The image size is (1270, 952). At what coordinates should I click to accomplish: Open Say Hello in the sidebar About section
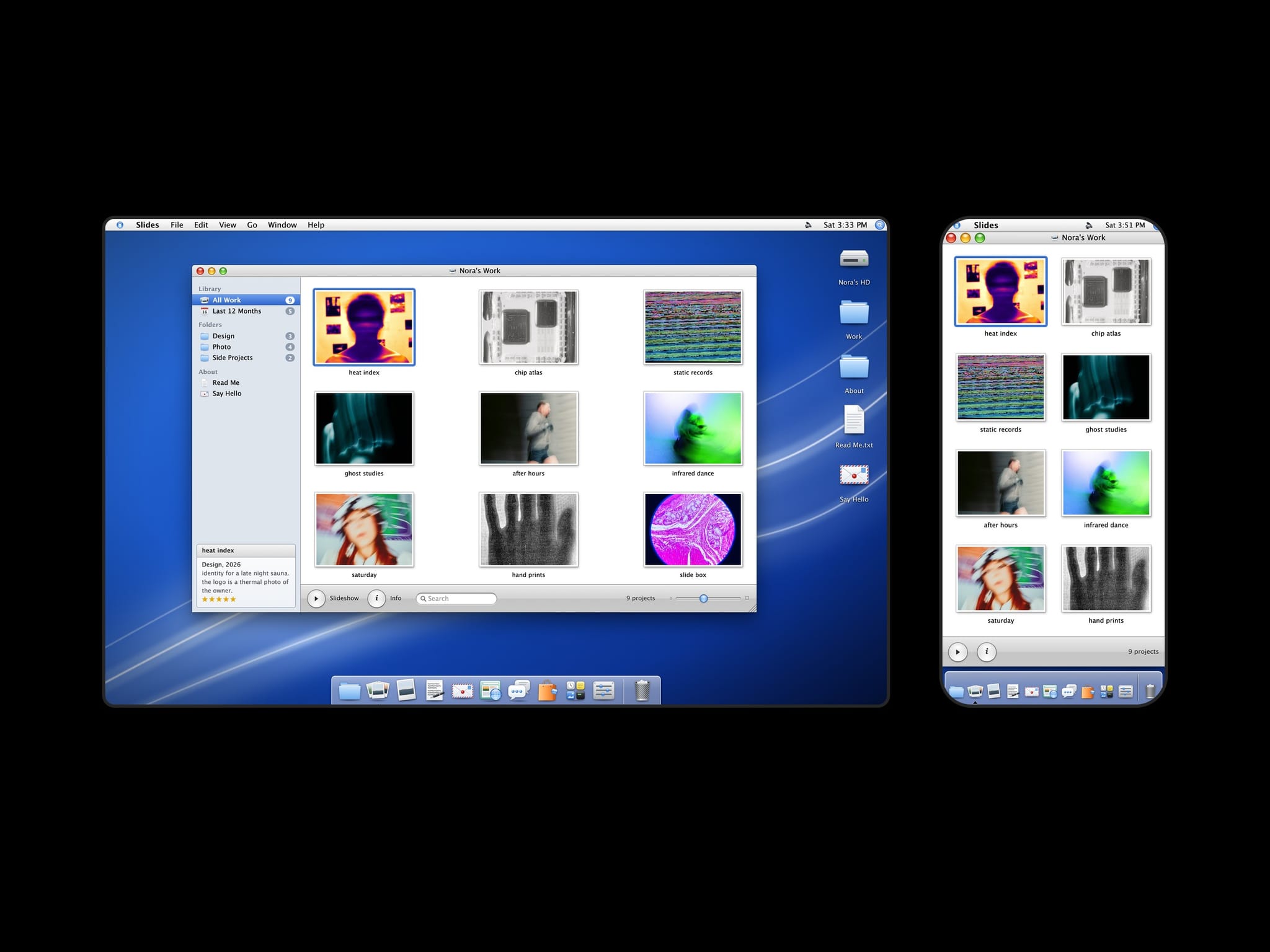(x=246, y=394)
